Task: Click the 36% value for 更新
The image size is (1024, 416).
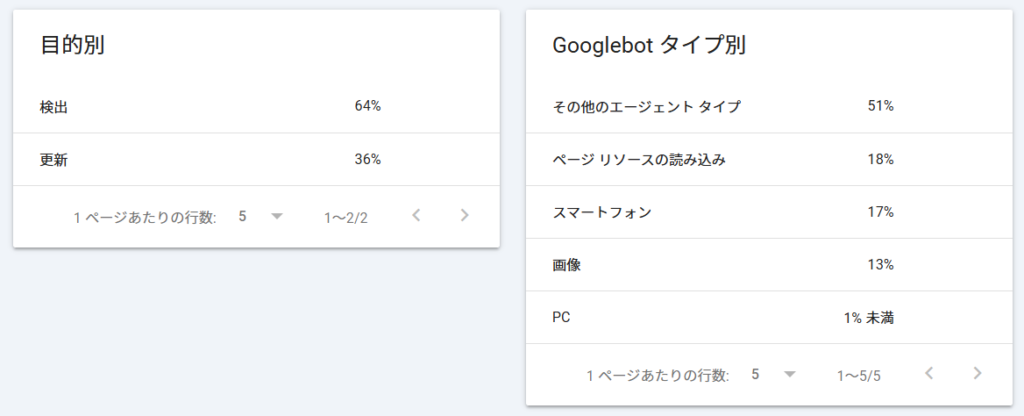Action: pos(367,159)
